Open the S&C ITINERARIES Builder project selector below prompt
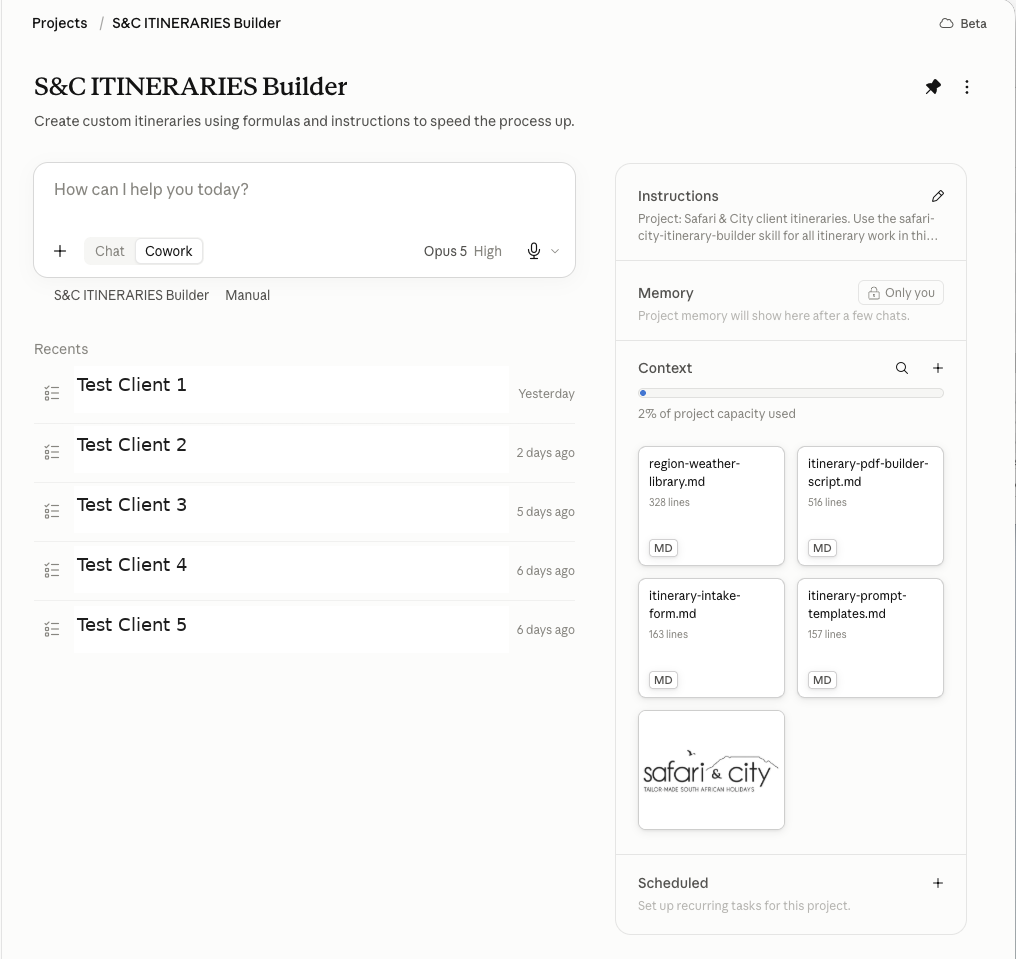 132,295
